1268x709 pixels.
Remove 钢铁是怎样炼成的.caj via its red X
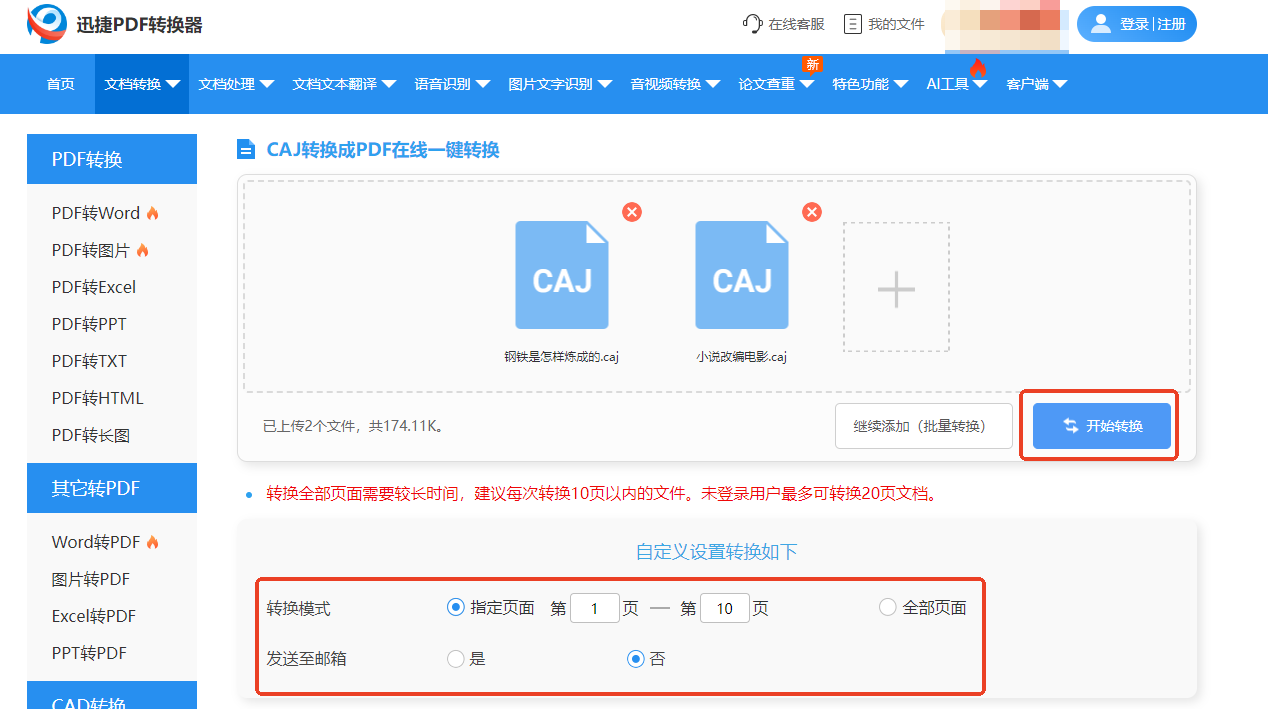632,212
